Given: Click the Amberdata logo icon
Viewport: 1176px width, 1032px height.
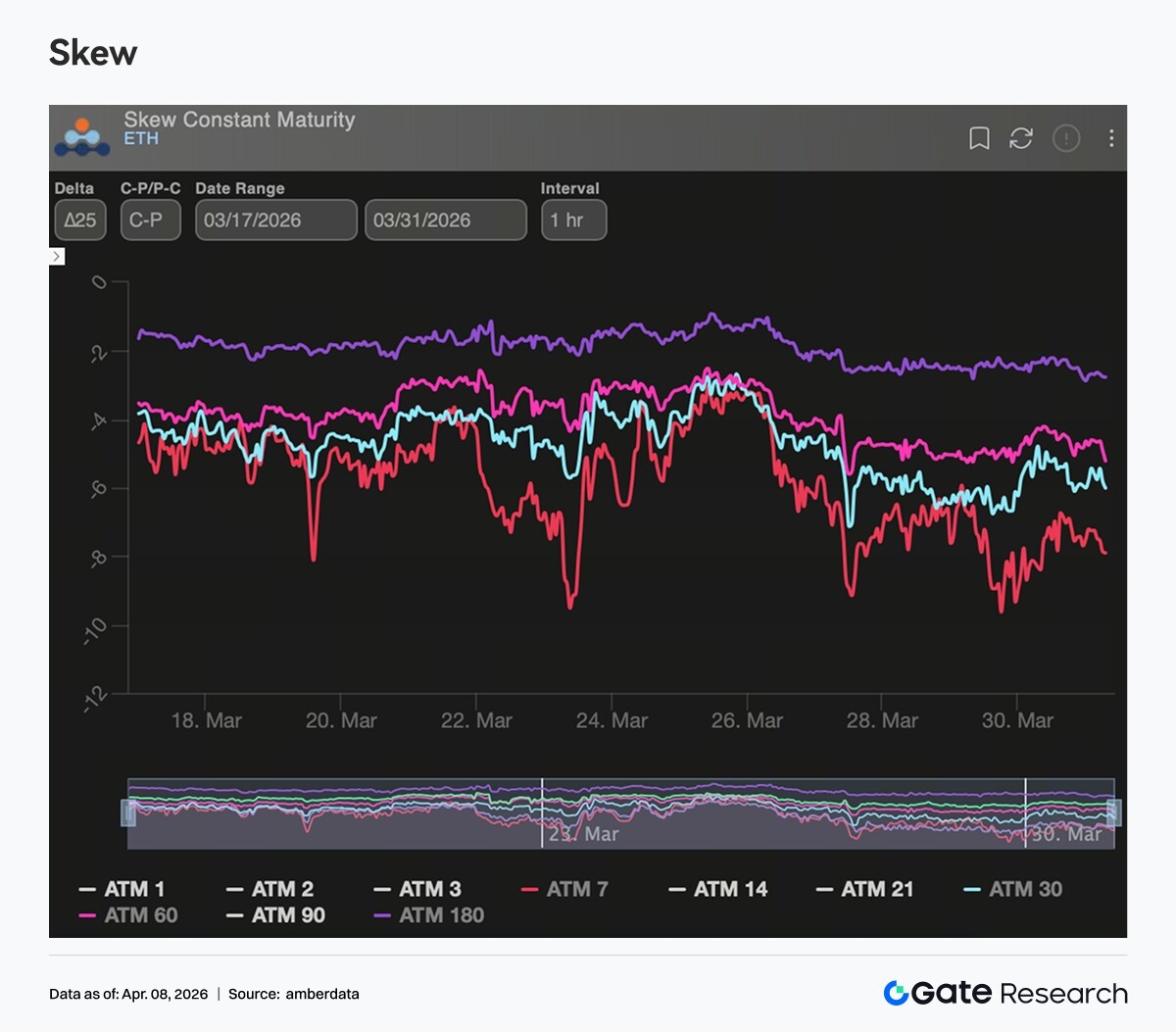Looking at the screenshot, I should click(x=82, y=138).
